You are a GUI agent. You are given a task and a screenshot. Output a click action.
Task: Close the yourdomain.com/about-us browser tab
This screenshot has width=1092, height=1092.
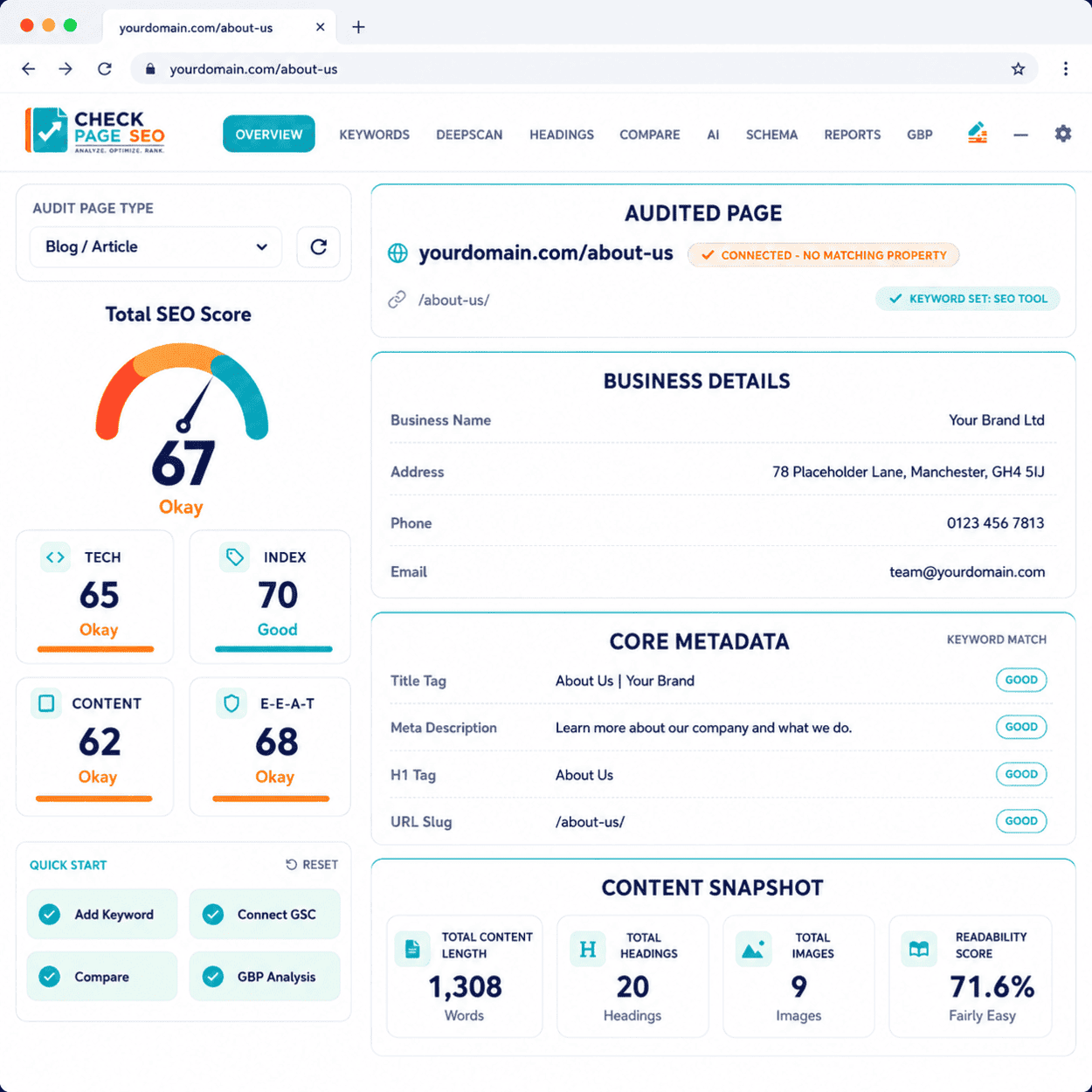[321, 27]
